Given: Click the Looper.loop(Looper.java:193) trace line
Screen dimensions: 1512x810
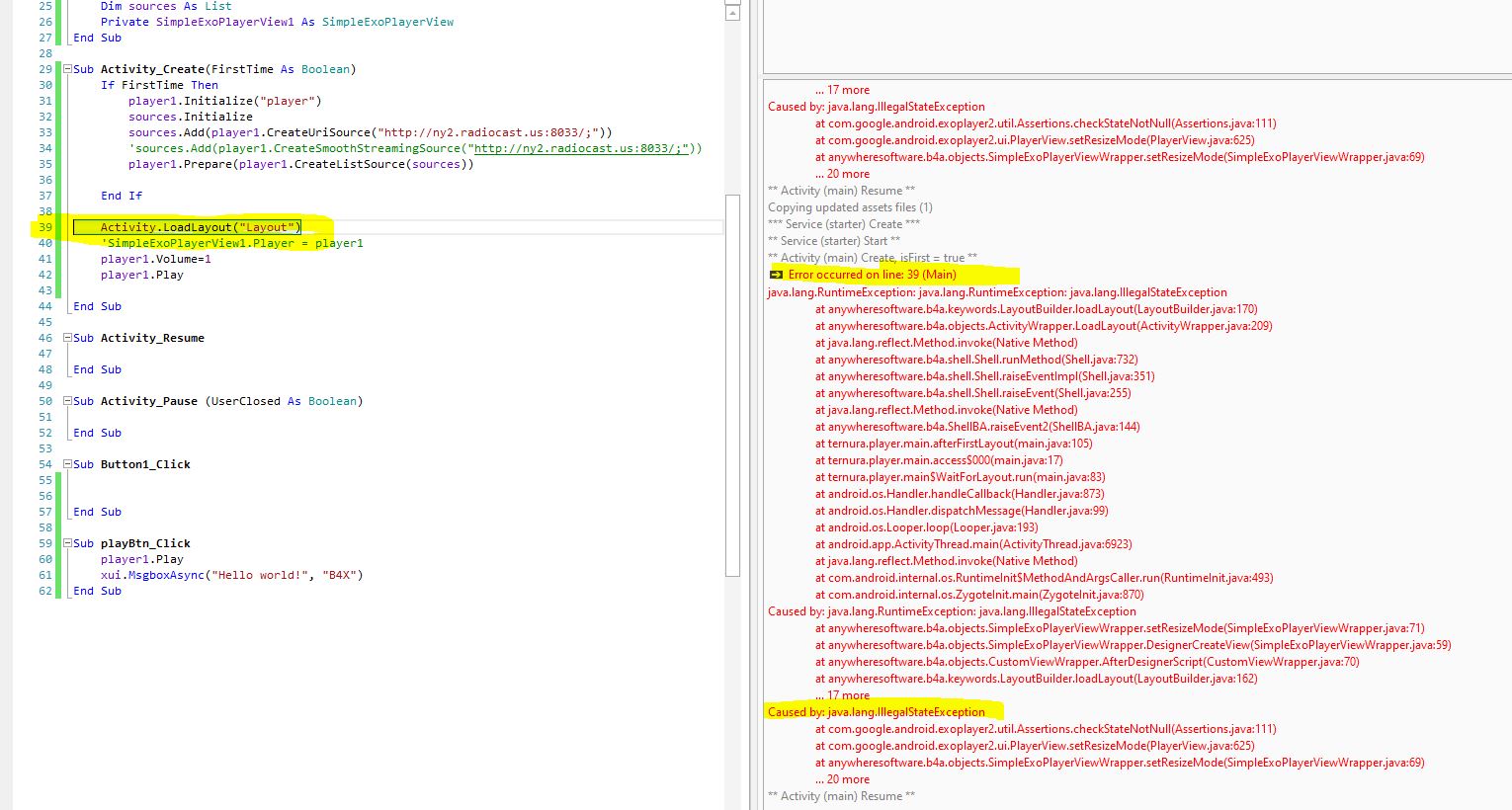Looking at the screenshot, I should click(x=927, y=527).
